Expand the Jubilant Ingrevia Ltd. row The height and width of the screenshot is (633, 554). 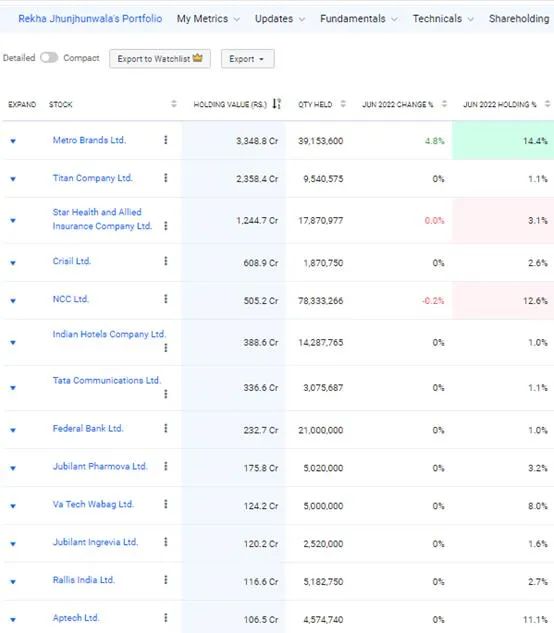13,544
